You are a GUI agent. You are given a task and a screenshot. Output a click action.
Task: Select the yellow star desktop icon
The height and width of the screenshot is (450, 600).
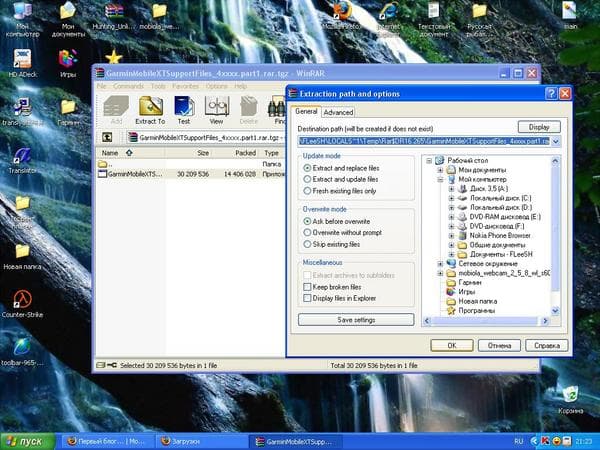(x=114, y=57)
